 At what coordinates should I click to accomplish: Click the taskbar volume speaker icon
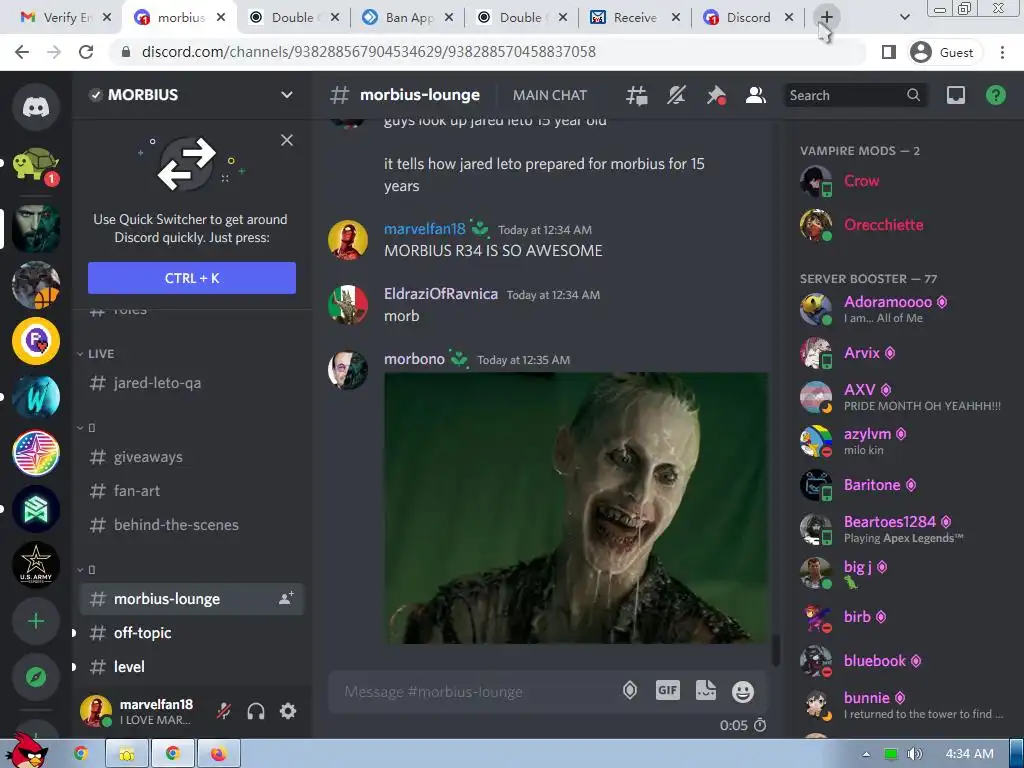[916, 754]
